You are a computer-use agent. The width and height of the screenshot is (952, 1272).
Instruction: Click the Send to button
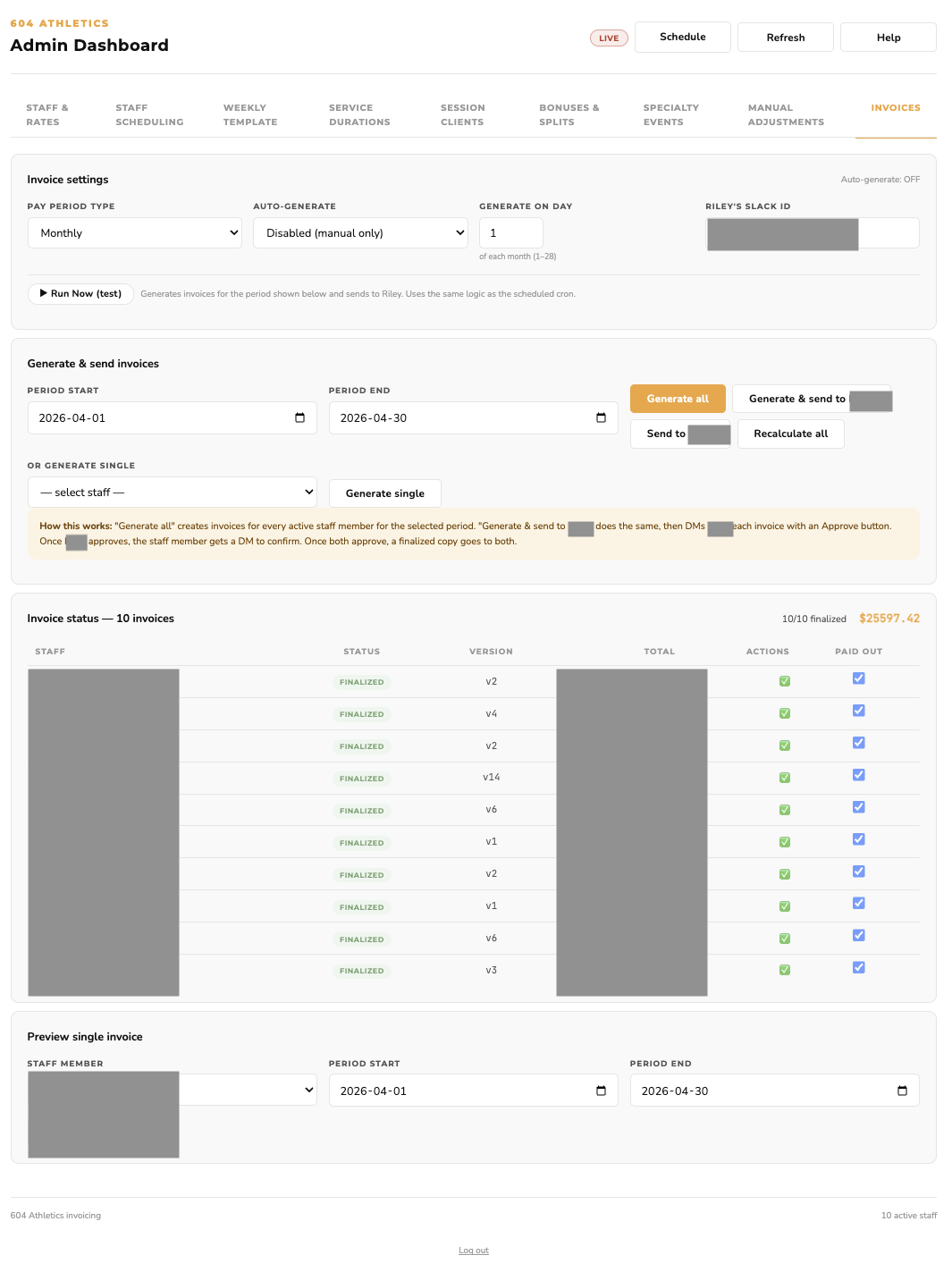[x=680, y=434]
